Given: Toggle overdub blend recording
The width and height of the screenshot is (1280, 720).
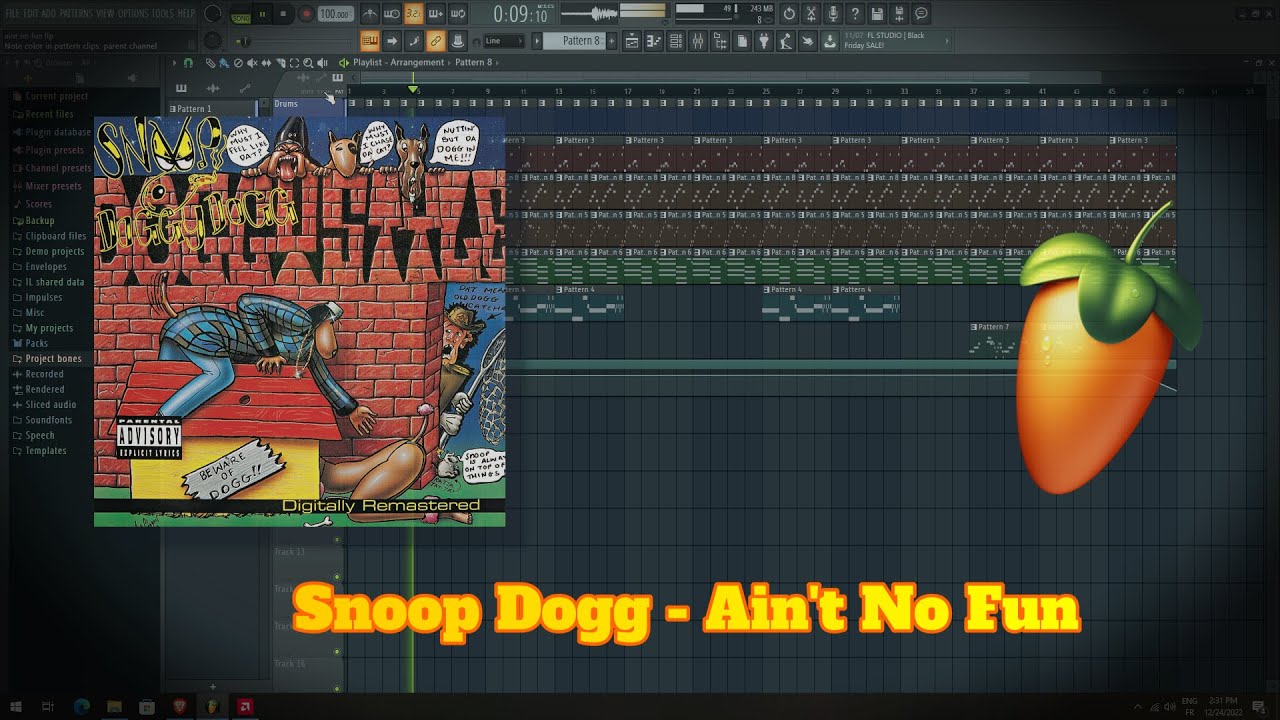Looking at the screenshot, I should coord(436,14).
